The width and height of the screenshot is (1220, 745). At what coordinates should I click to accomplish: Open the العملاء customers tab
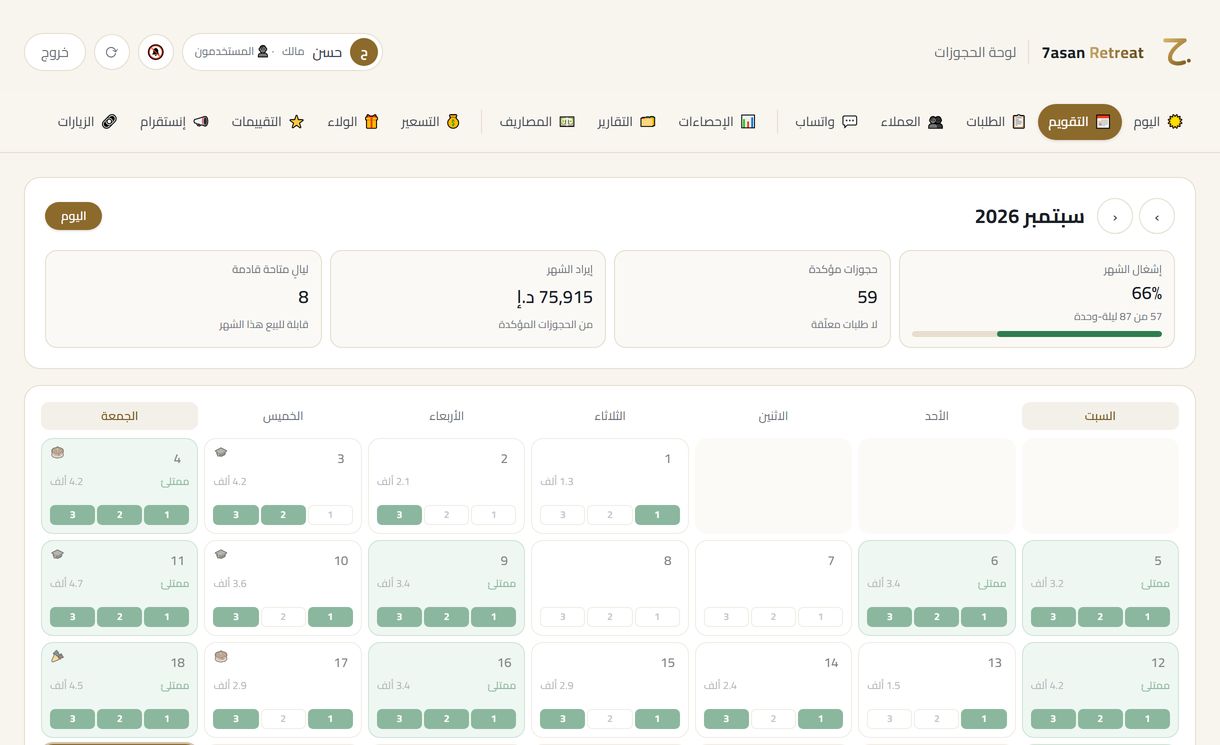pyautogui.click(x=912, y=122)
